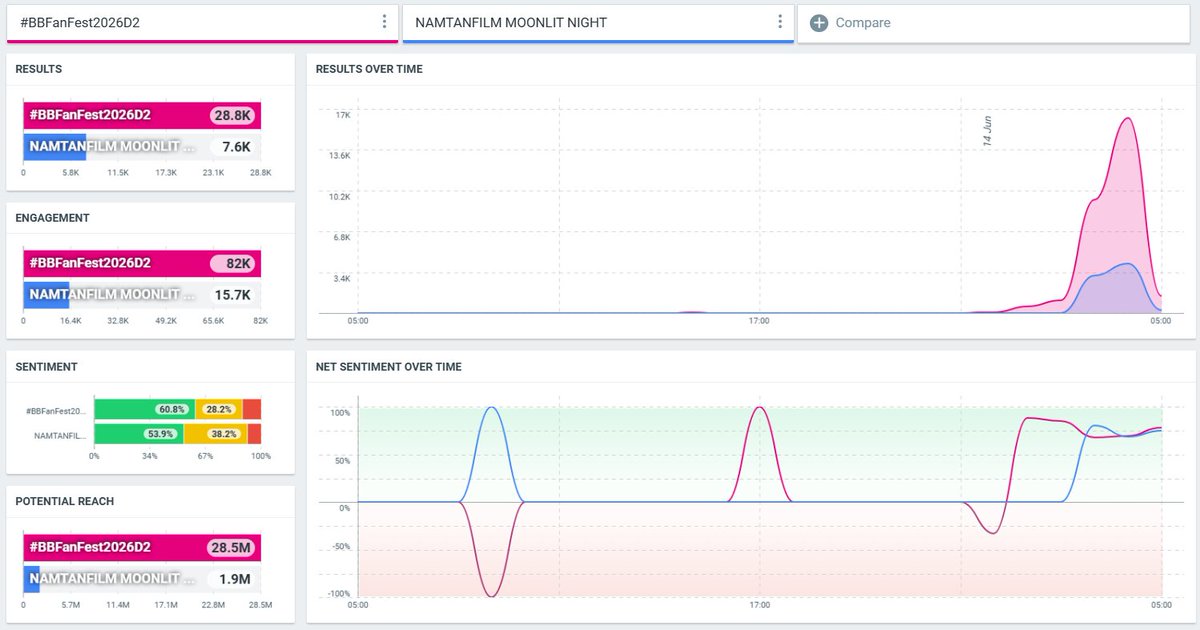Image resolution: width=1200 pixels, height=630 pixels.
Task: Click the RESULTS OVER TIME heading
Action: click(x=369, y=69)
